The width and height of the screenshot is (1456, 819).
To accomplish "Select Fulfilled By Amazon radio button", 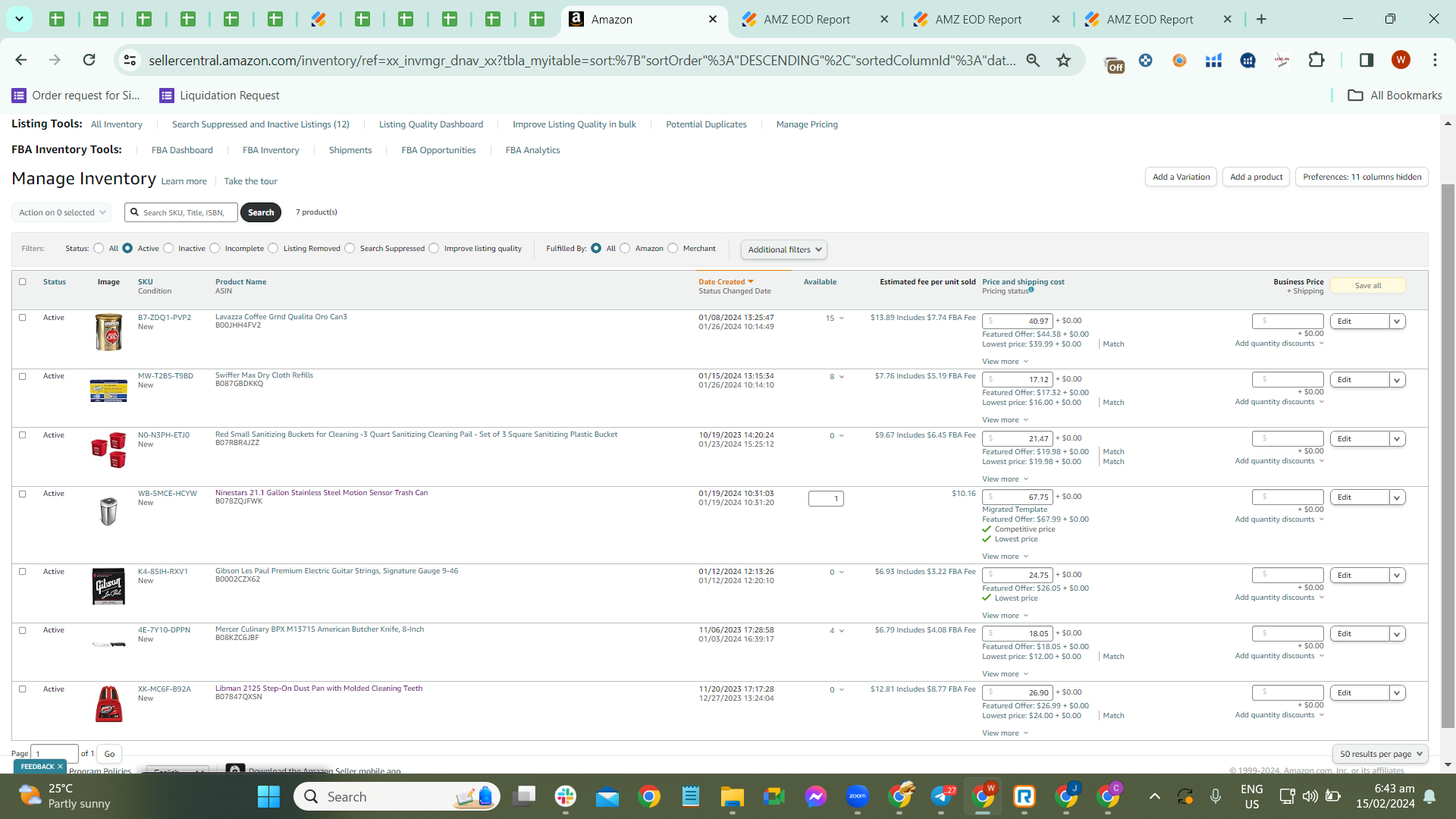I will [x=625, y=248].
